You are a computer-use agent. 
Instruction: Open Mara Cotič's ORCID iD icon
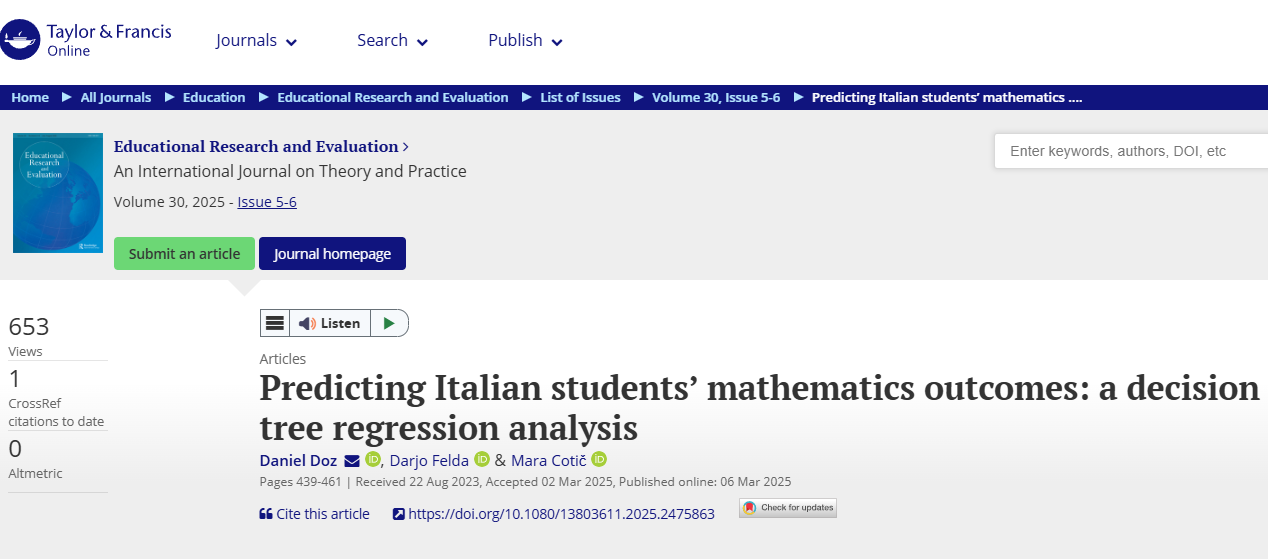pyautogui.click(x=599, y=460)
